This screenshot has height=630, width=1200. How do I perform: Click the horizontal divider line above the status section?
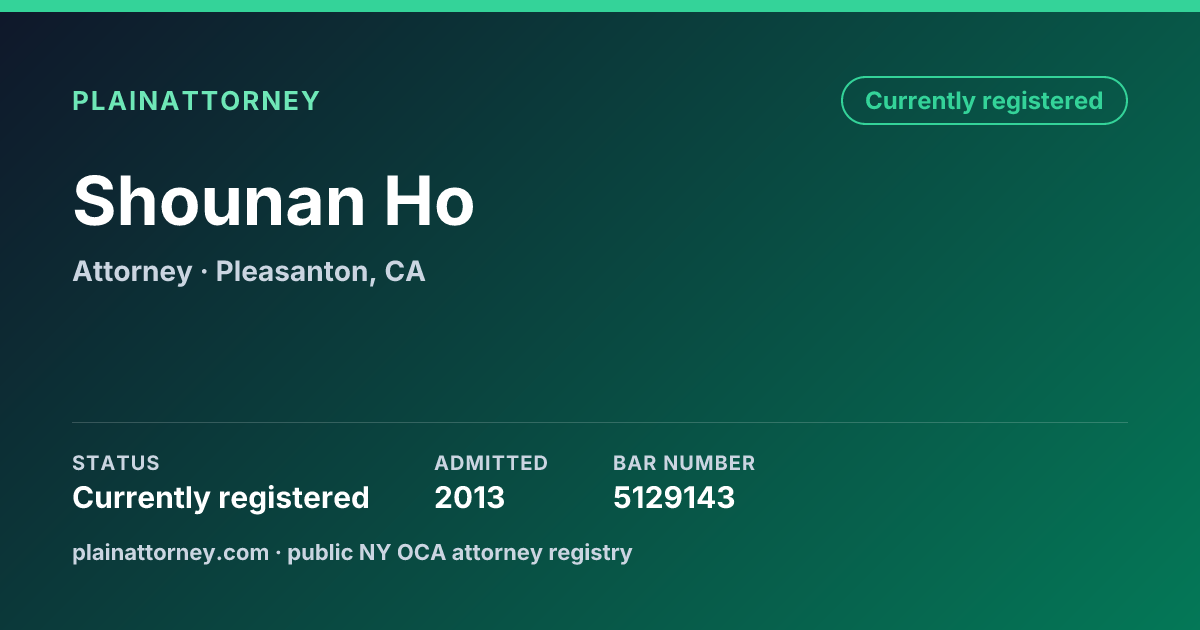pos(600,422)
